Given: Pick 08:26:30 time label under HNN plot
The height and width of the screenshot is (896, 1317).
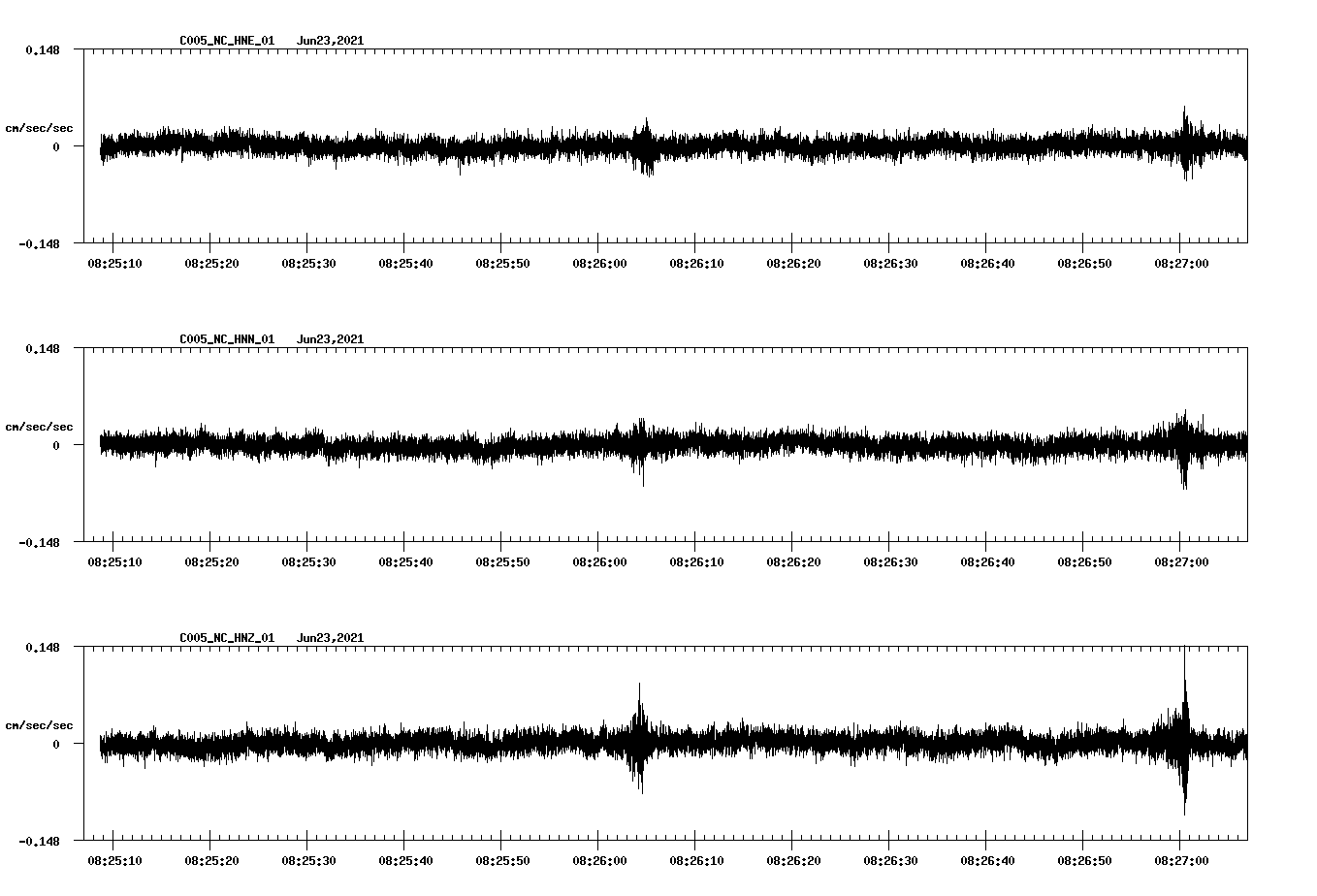Looking at the screenshot, I should (x=890, y=561).
